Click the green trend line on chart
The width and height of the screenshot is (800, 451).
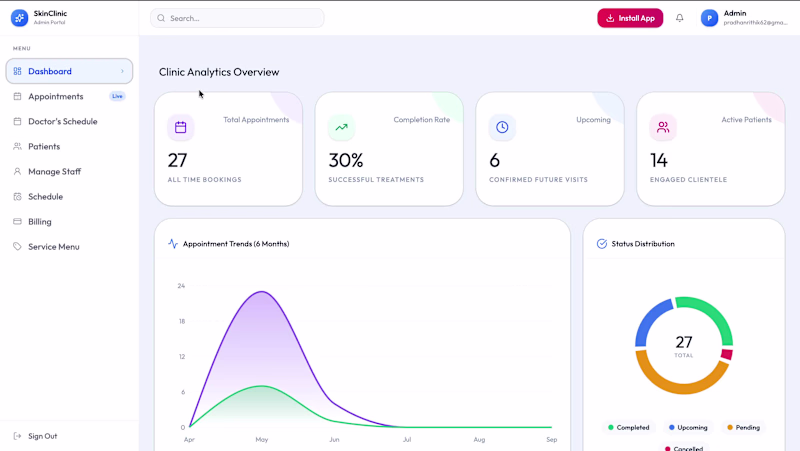[x=262, y=386]
